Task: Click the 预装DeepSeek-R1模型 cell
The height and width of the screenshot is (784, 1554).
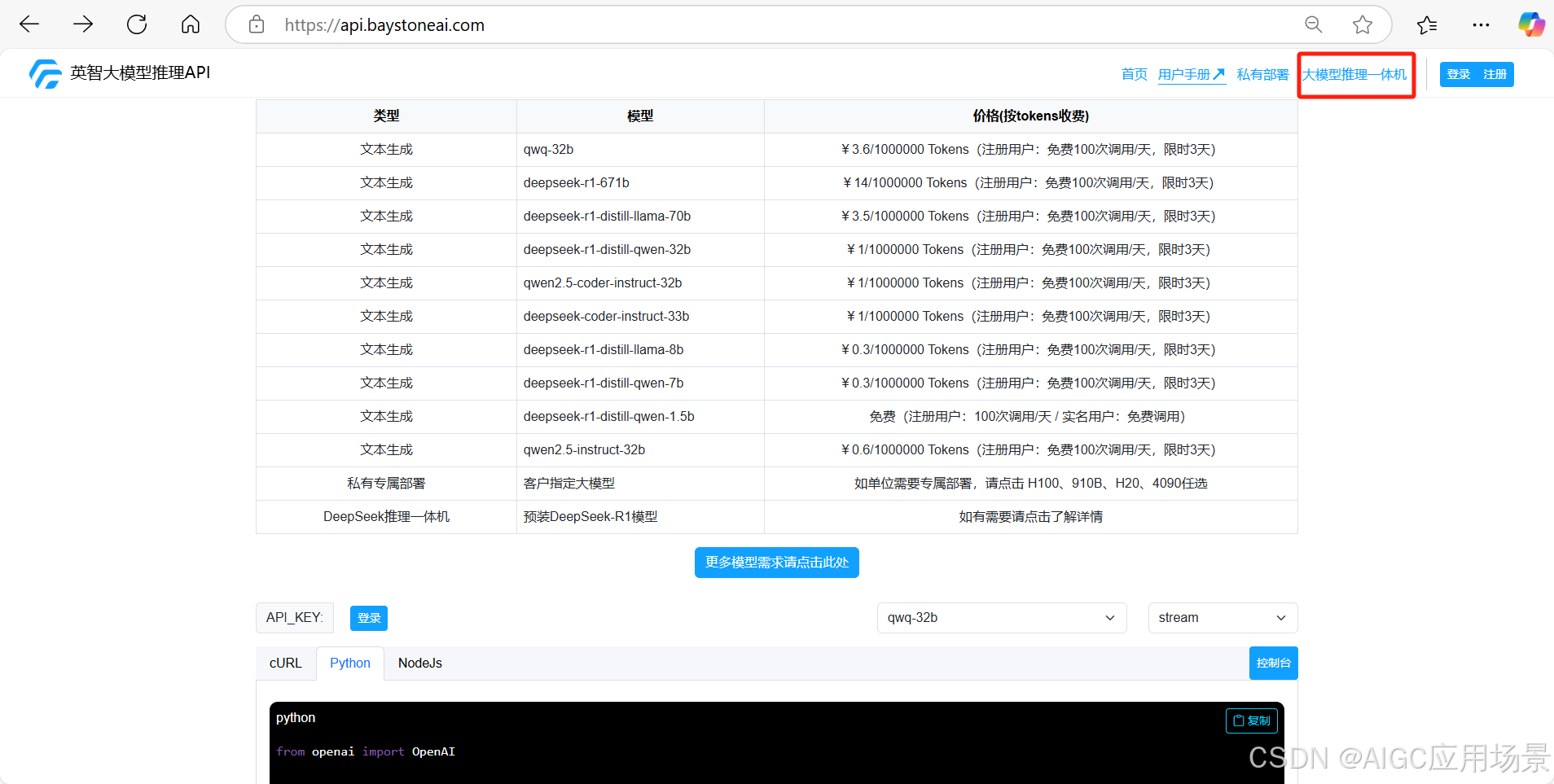Action: (x=640, y=517)
